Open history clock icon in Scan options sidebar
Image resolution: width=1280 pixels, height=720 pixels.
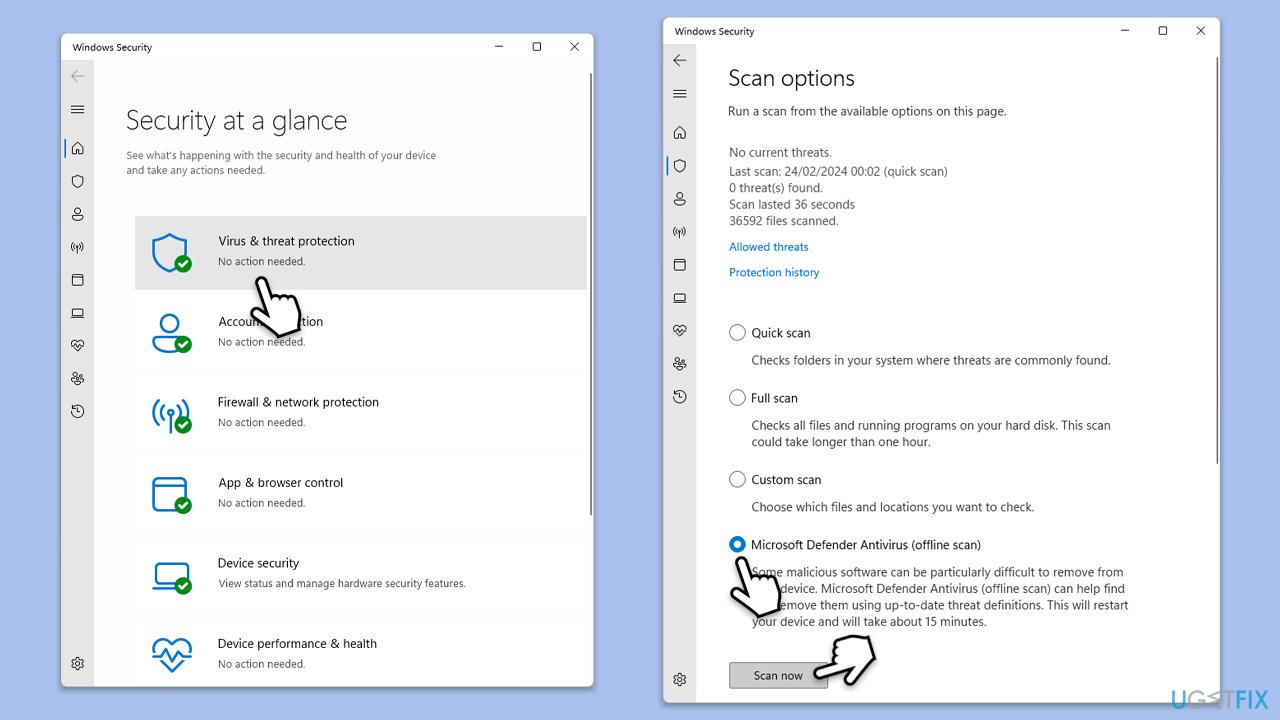[x=680, y=397]
